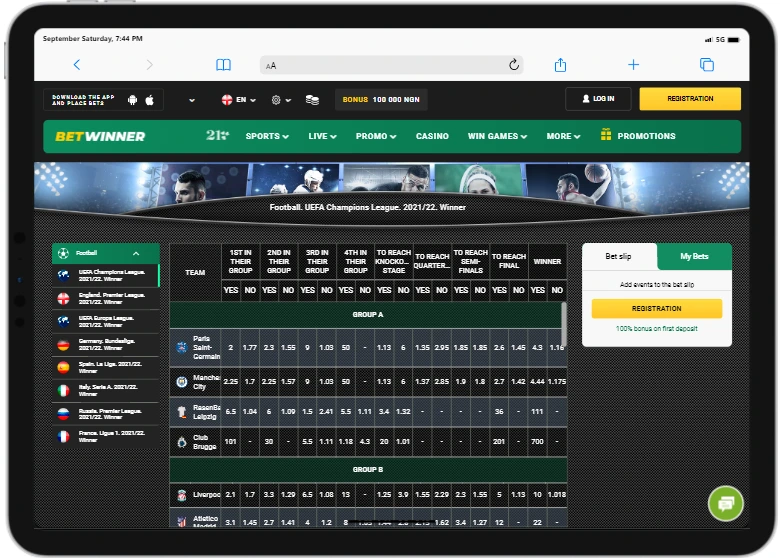Click the Spanish flag icon in sidebar
Image resolution: width=780 pixels, height=558 pixels.
63,367
